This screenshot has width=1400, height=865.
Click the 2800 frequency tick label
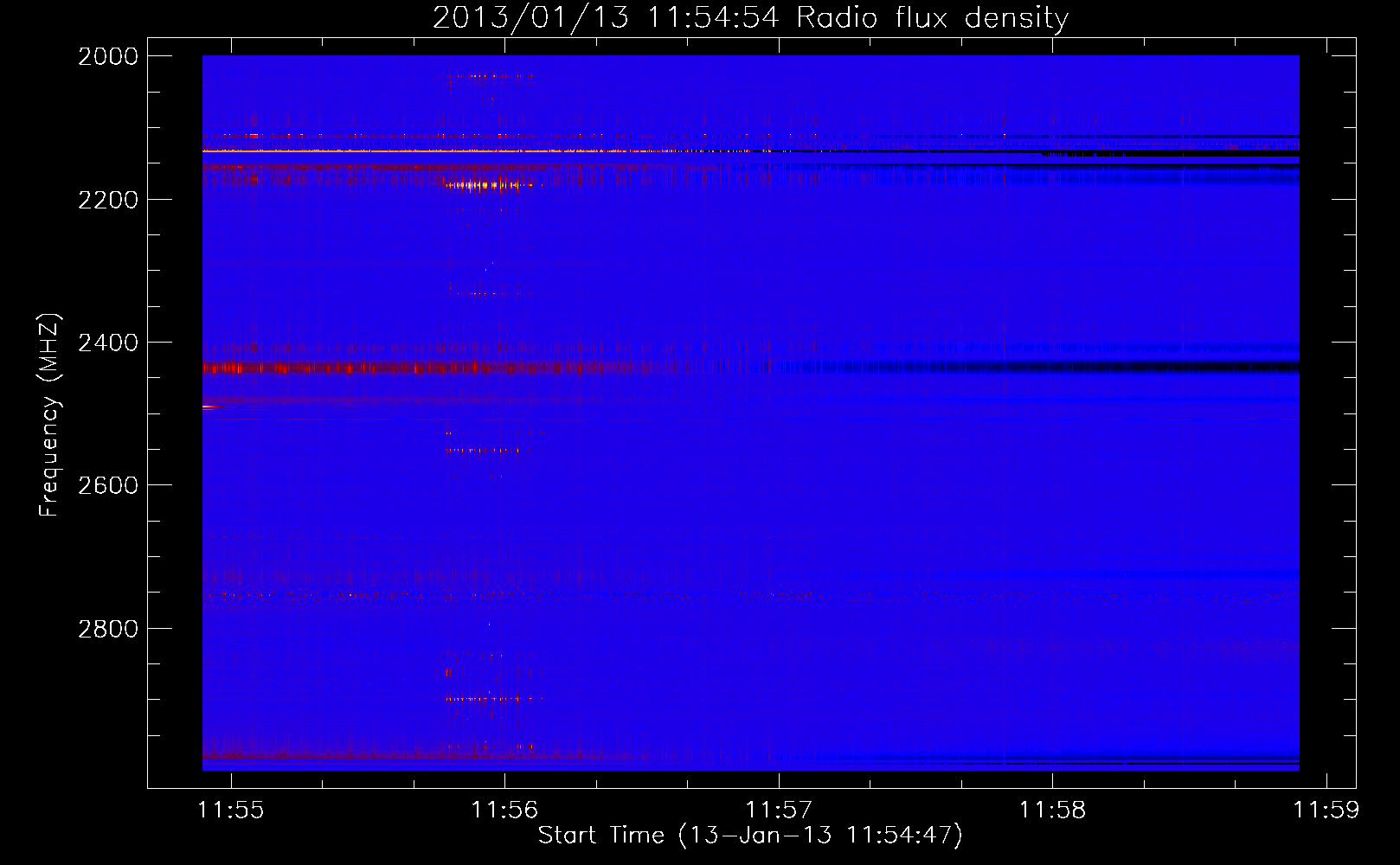[x=108, y=629]
